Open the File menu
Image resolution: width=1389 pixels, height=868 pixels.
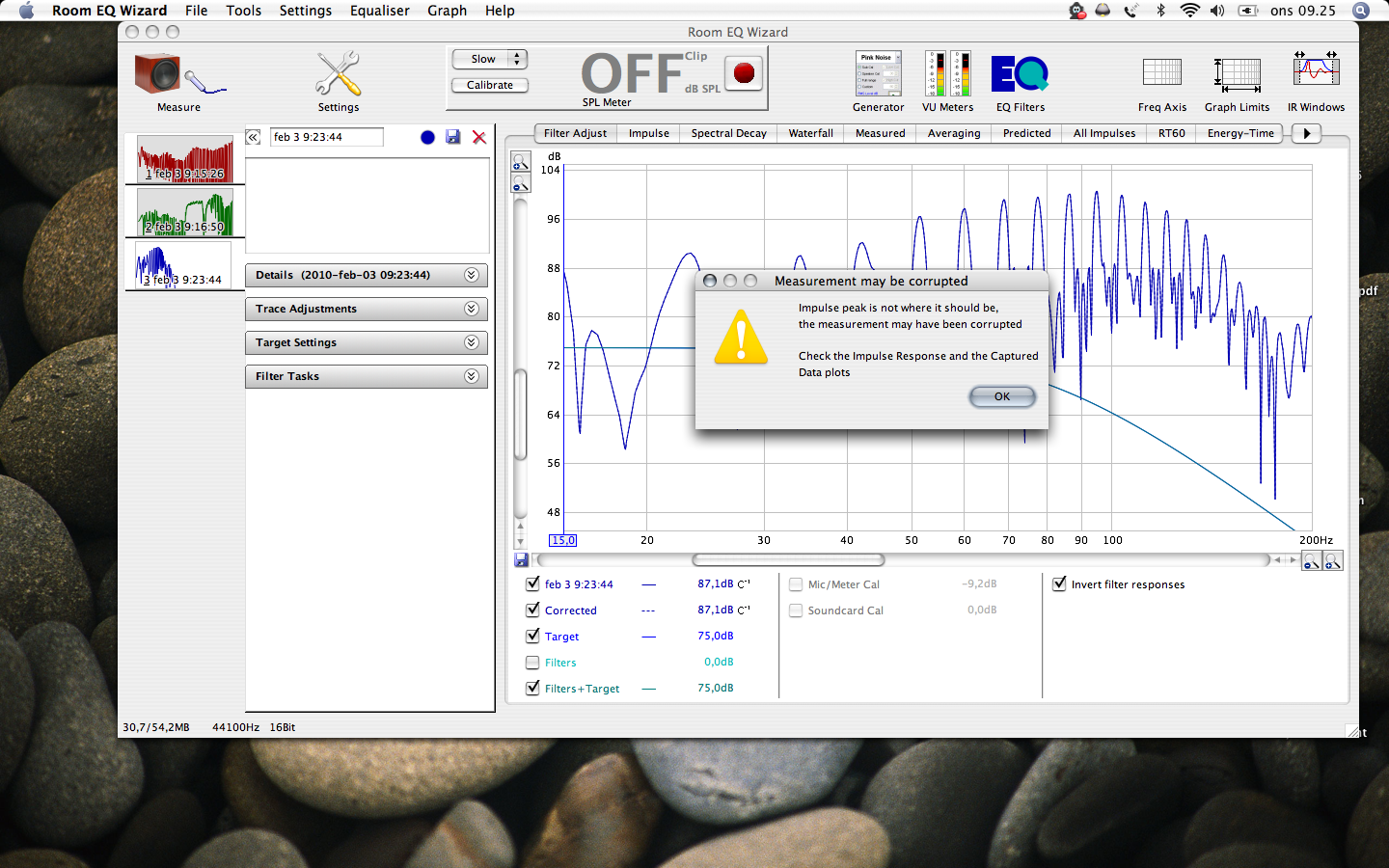(x=196, y=11)
